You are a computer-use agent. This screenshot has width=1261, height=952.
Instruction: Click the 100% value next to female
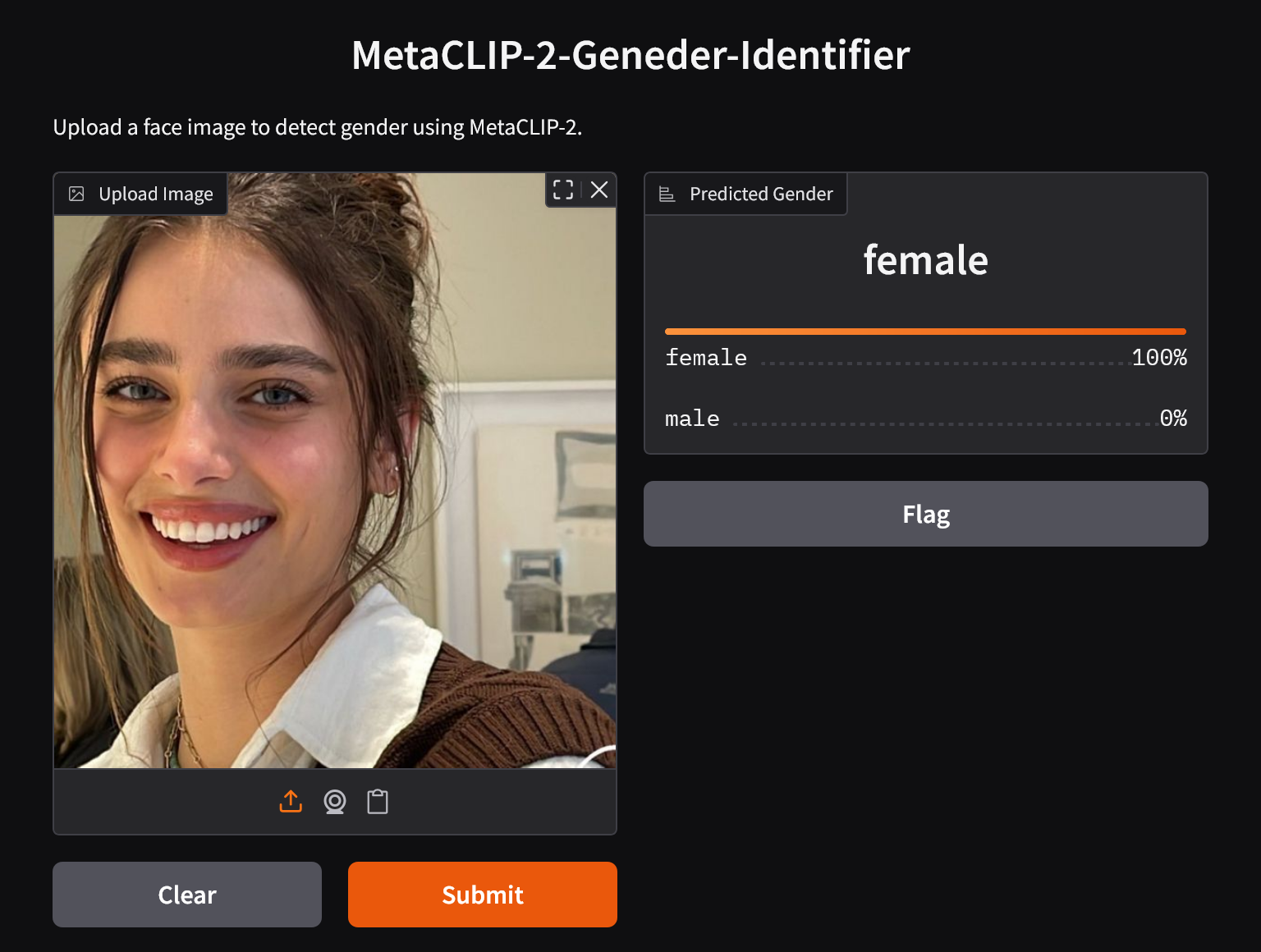point(1159,358)
